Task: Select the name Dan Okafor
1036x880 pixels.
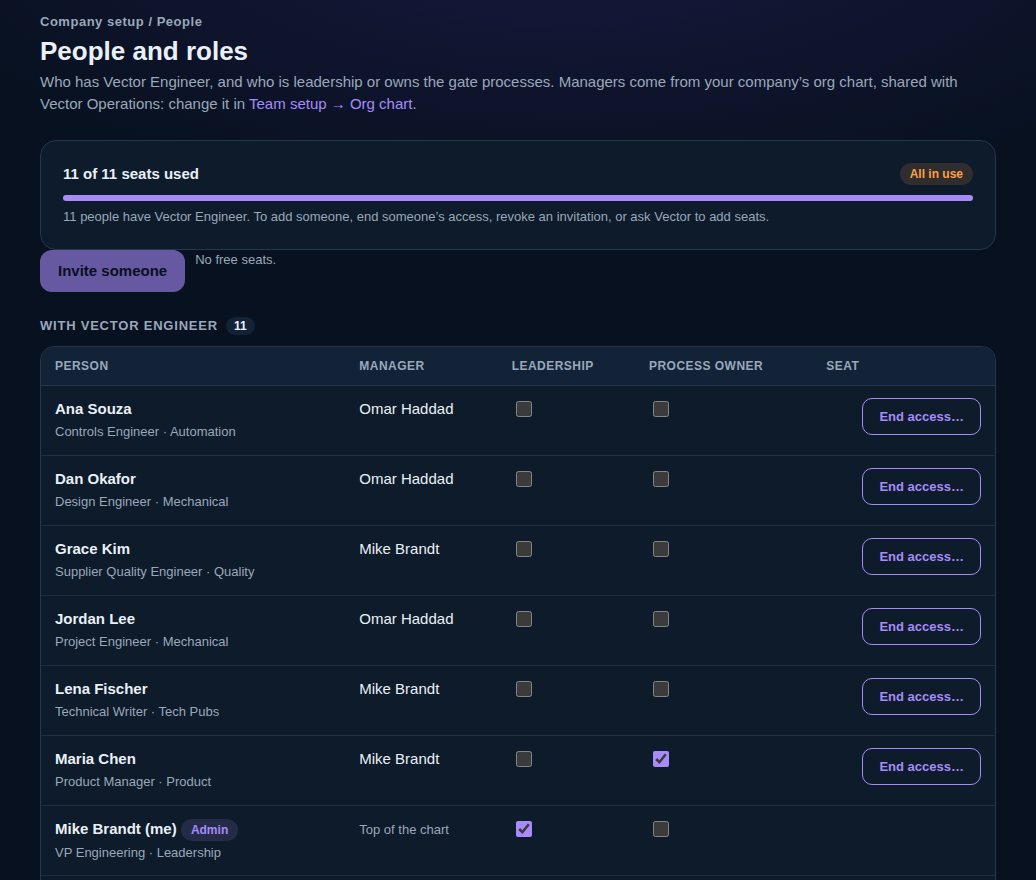Action: tap(95, 479)
